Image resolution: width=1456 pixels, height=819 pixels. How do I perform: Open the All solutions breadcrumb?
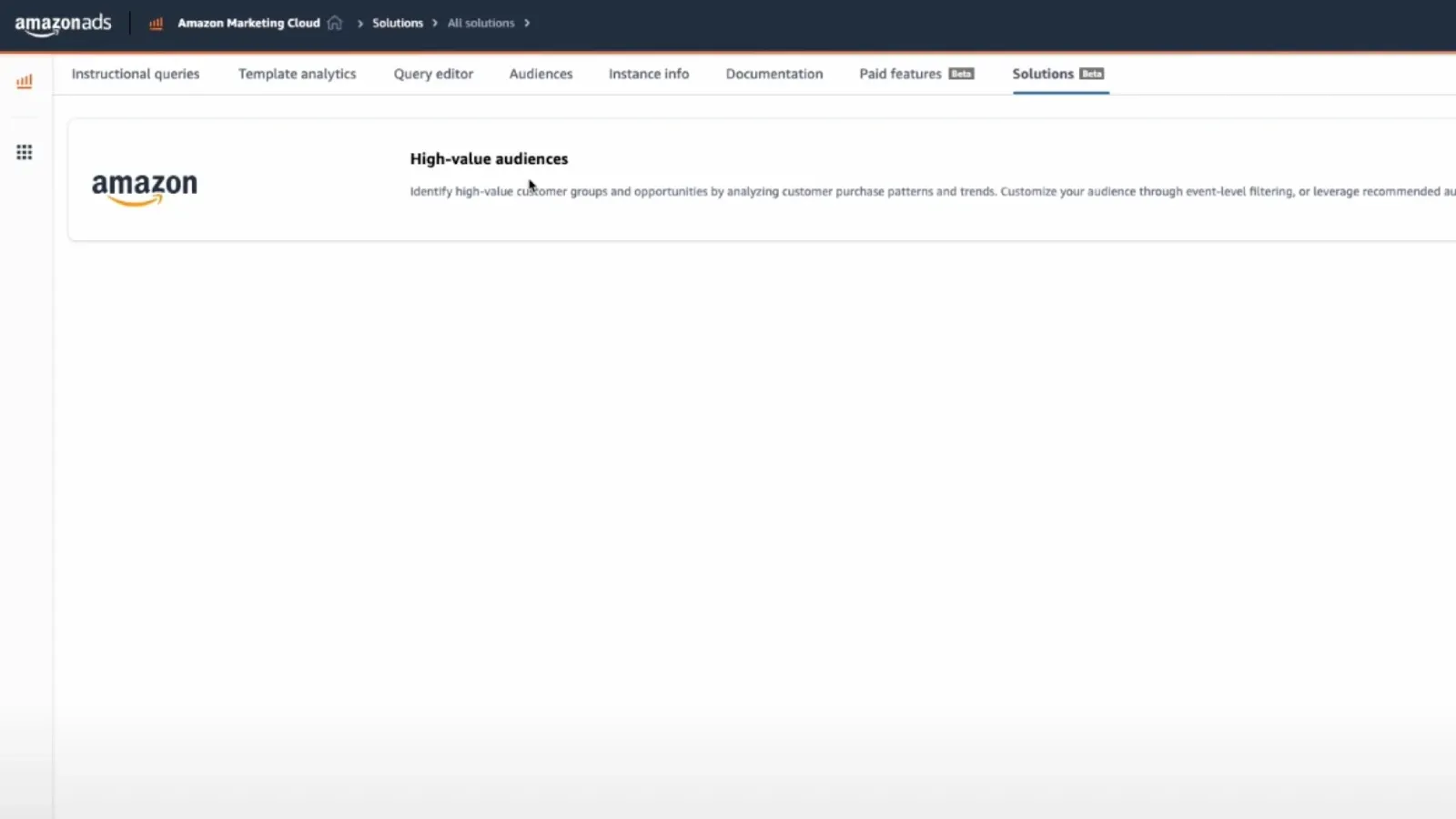tap(480, 23)
